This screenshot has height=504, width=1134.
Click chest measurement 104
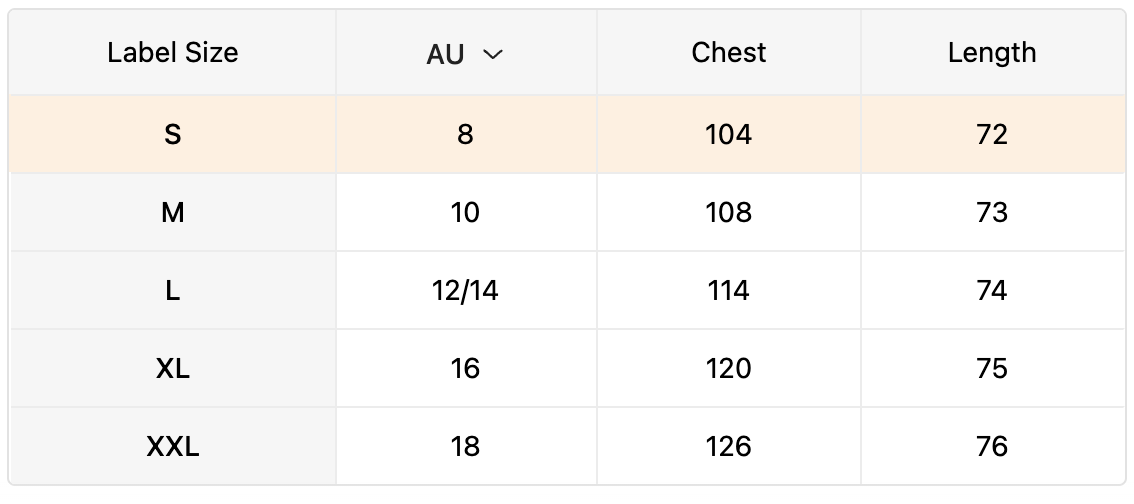[x=728, y=134]
